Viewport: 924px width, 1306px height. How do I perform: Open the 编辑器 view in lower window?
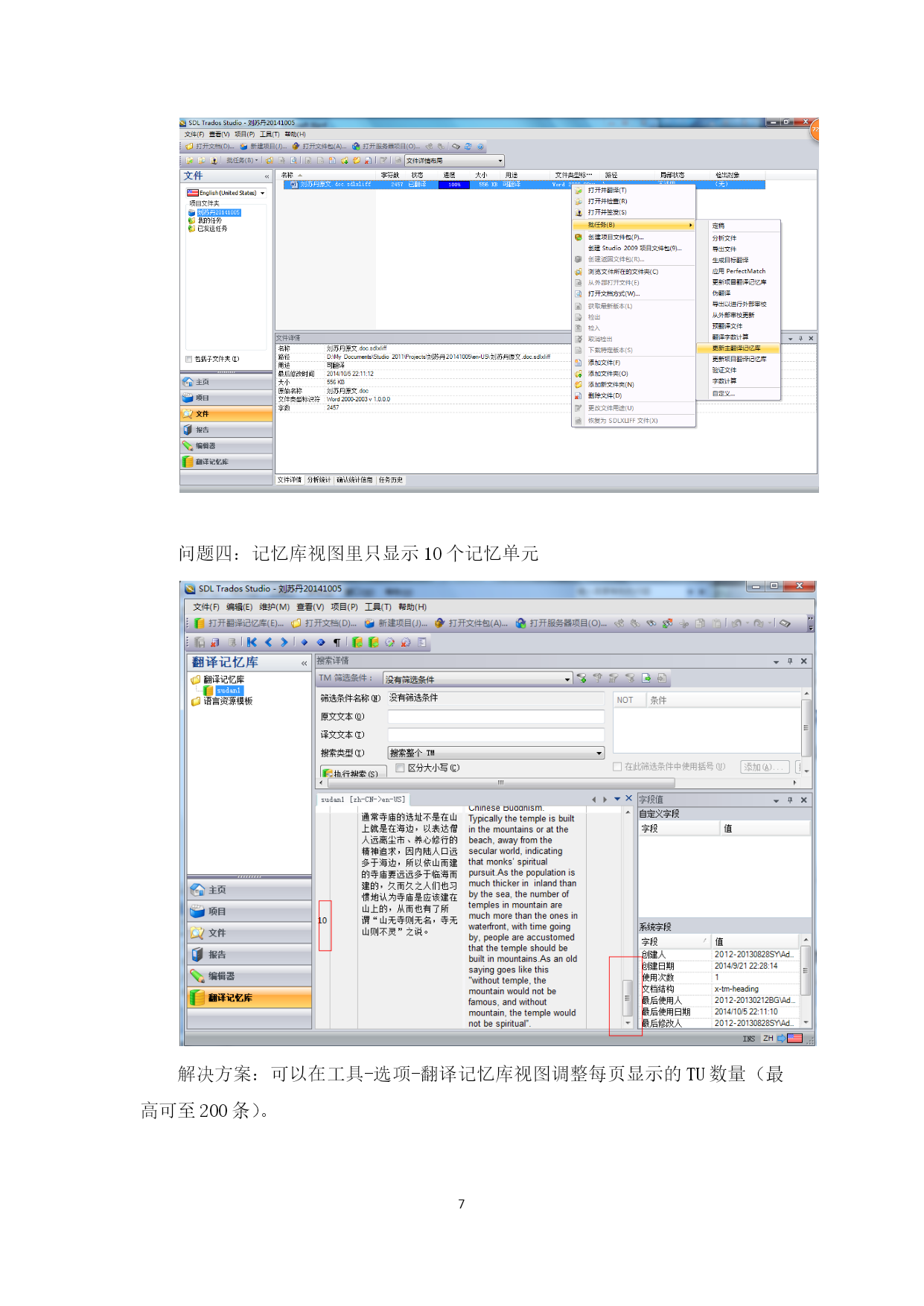click(x=249, y=976)
